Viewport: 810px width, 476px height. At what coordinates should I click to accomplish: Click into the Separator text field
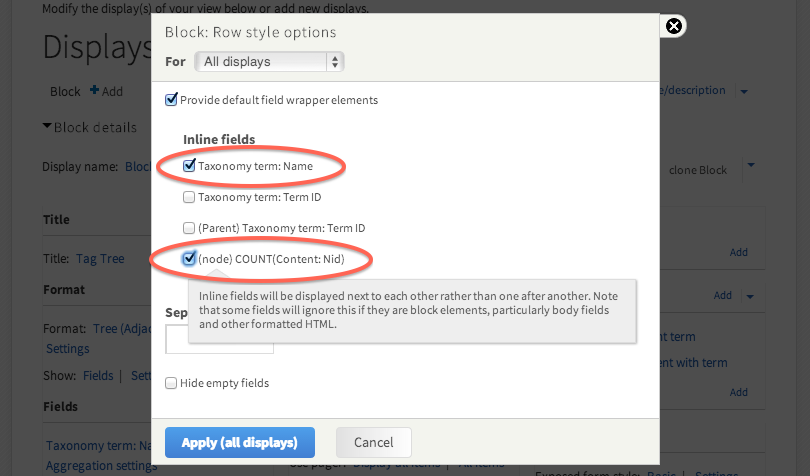220,341
